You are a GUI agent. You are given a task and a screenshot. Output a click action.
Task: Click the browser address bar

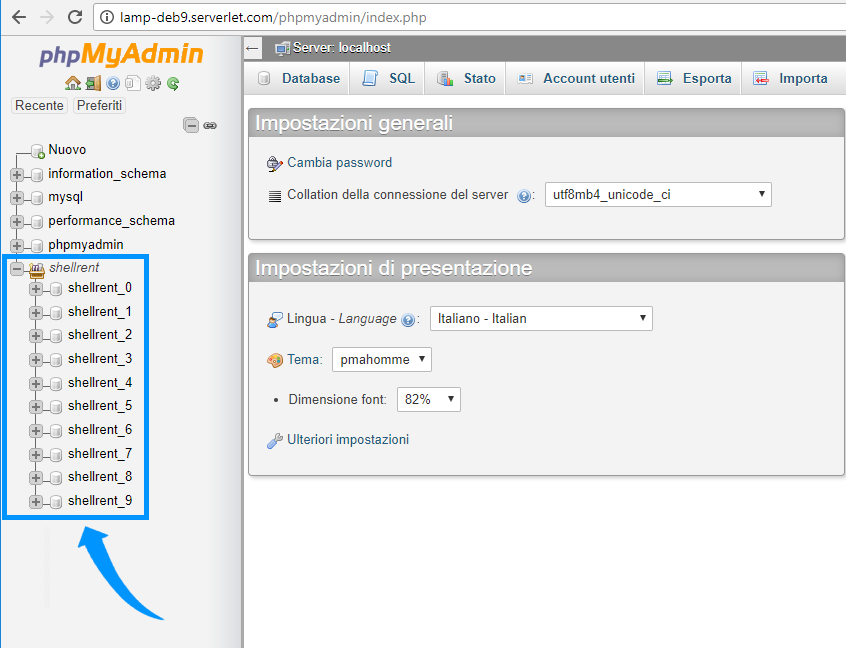(469, 17)
